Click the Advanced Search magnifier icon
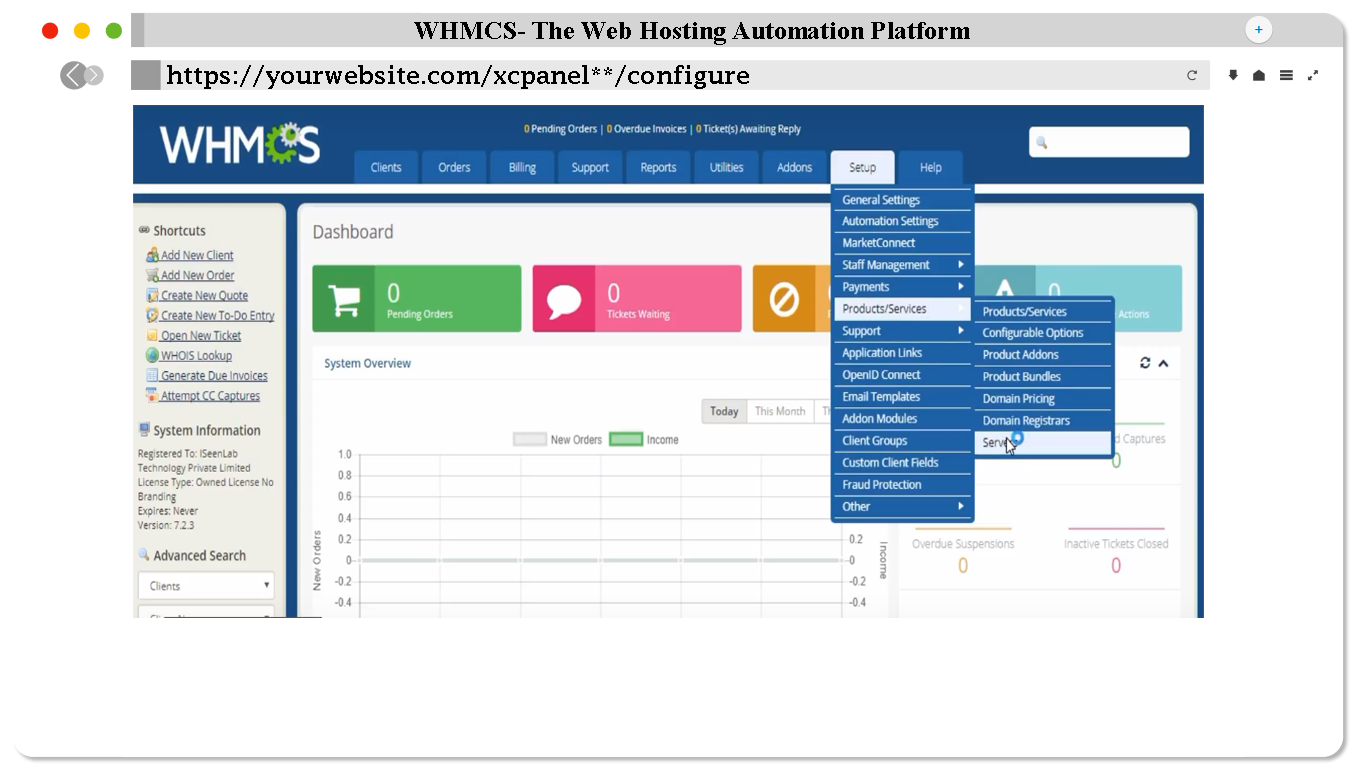The height and width of the screenshot is (769, 1362). pyautogui.click(x=144, y=555)
